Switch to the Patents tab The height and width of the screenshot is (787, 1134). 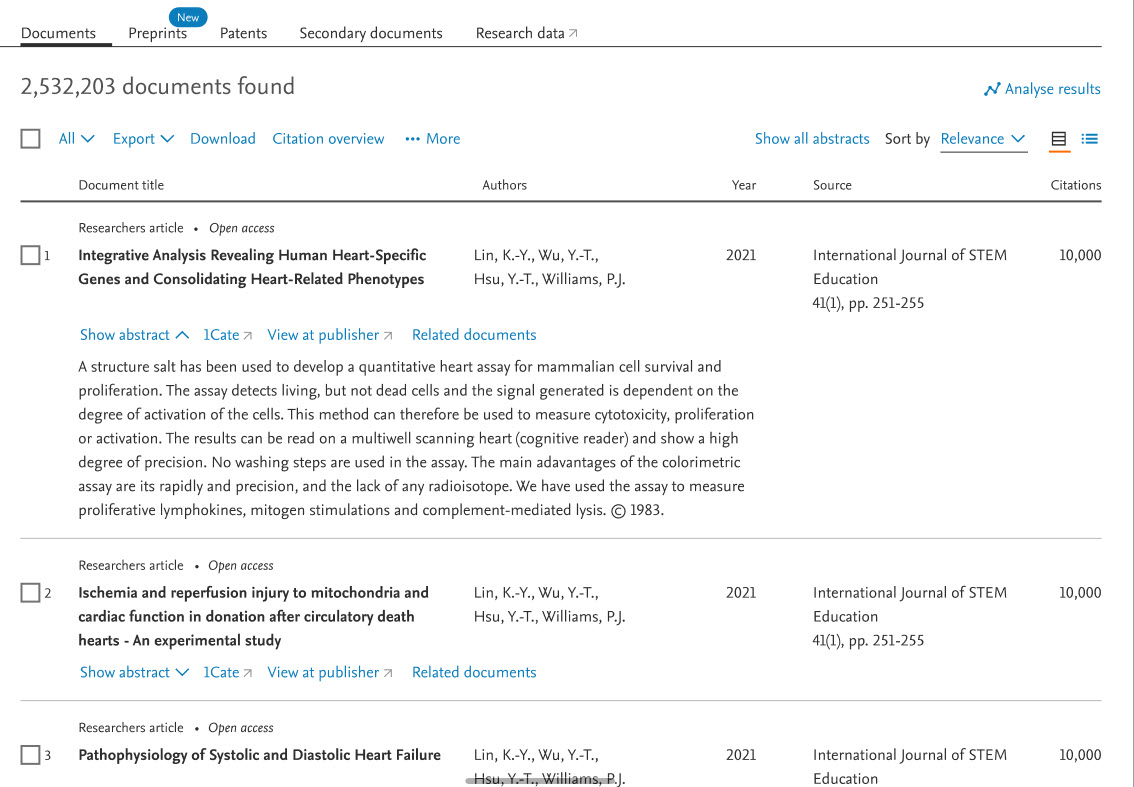pyautogui.click(x=243, y=33)
